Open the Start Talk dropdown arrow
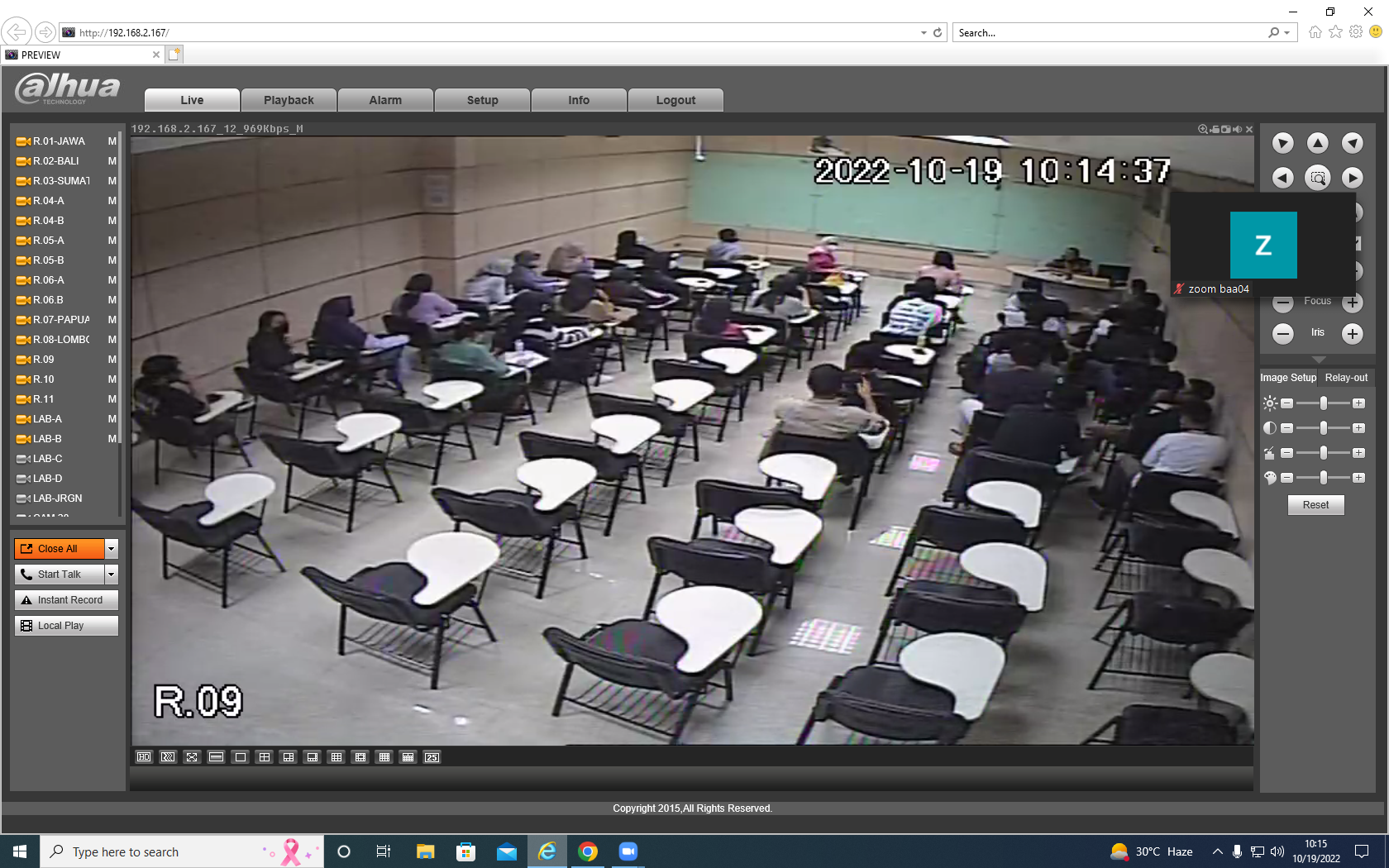This screenshot has width=1389, height=868. pyautogui.click(x=112, y=575)
